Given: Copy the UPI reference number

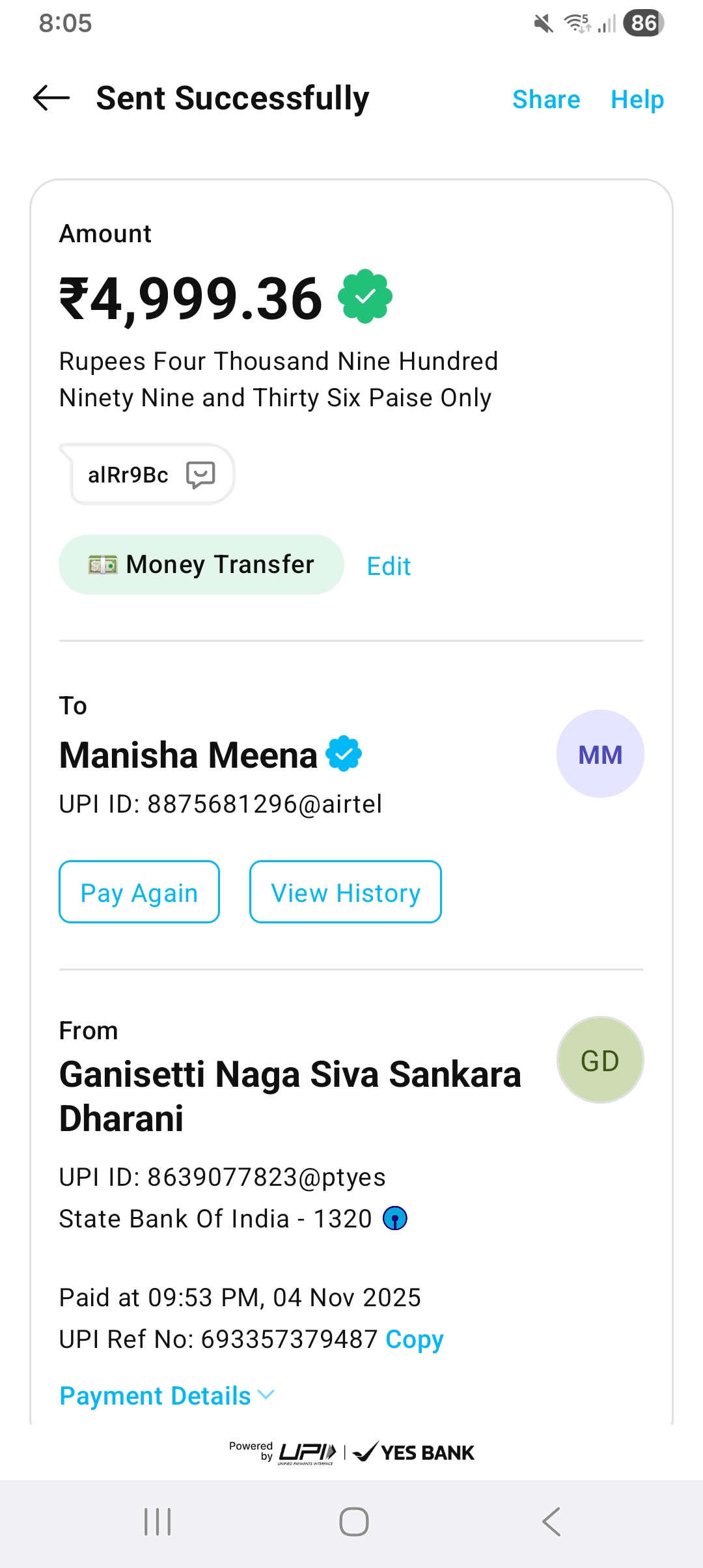Looking at the screenshot, I should [414, 1339].
